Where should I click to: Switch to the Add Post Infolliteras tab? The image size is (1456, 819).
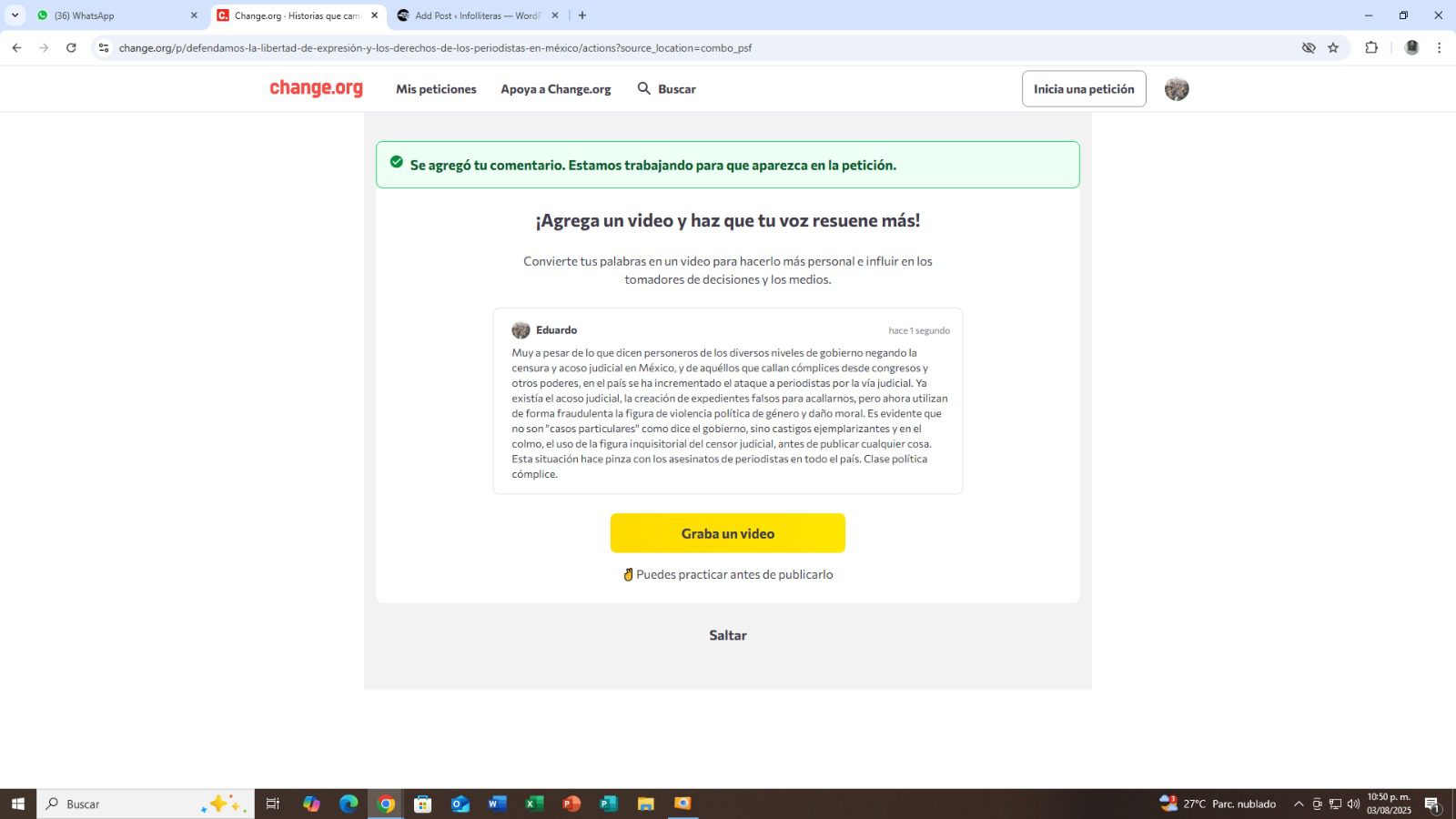tap(477, 15)
